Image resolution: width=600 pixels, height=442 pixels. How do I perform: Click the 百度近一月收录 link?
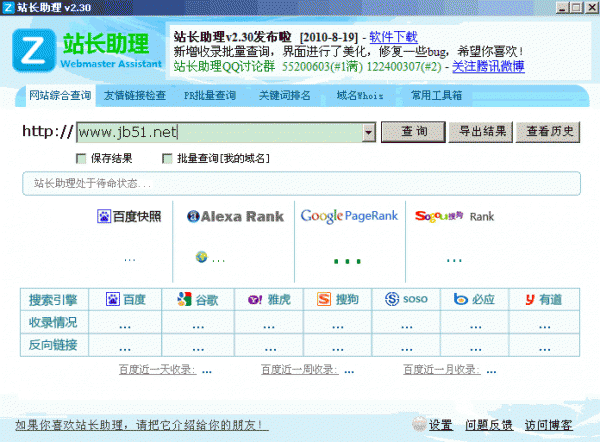(442, 370)
